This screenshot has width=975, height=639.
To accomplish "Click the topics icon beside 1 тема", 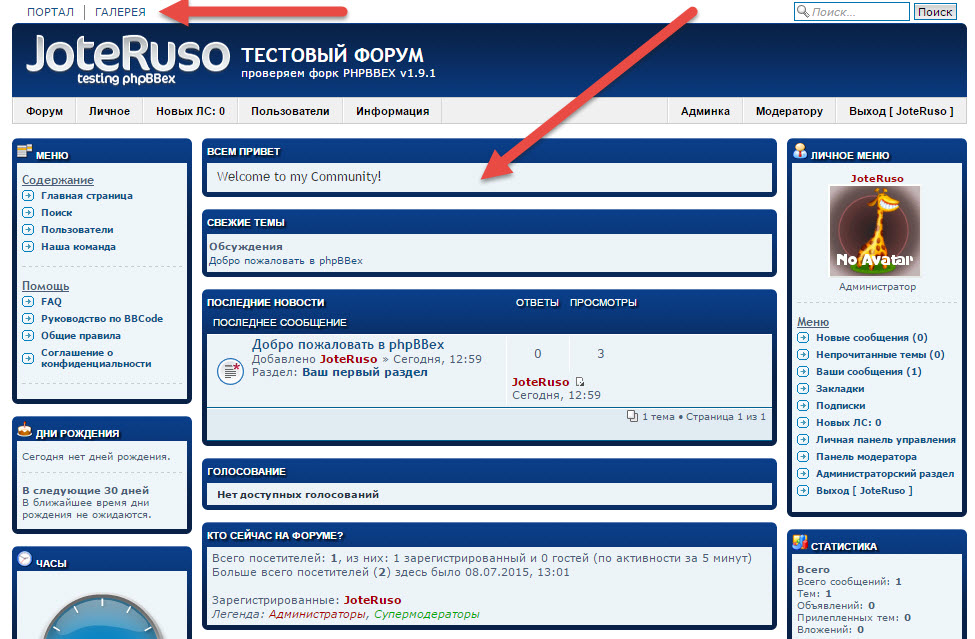I will [632, 416].
